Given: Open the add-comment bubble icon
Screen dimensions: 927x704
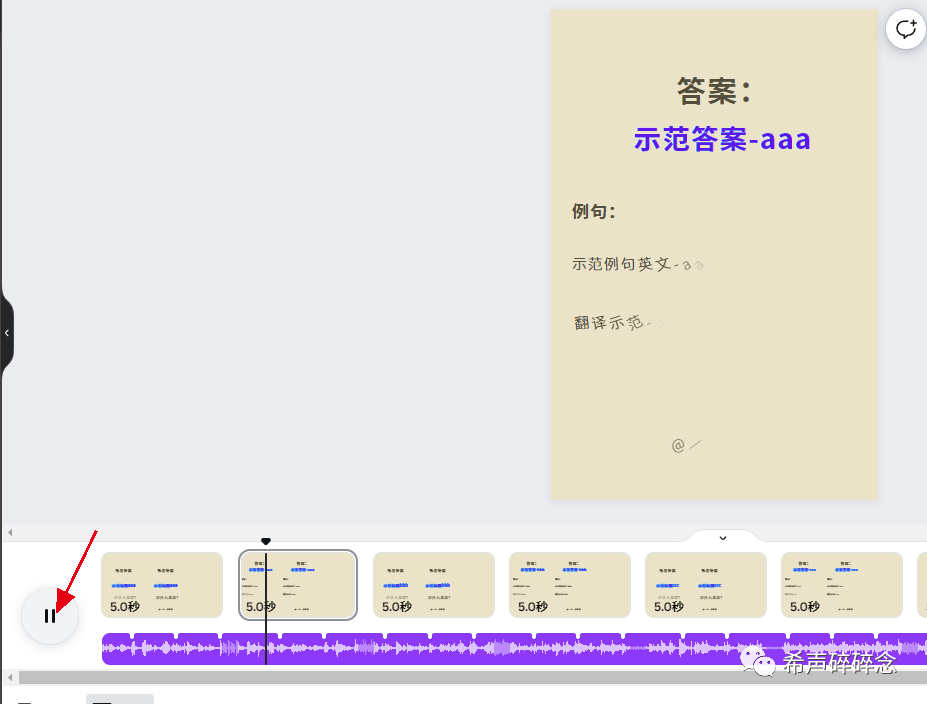Looking at the screenshot, I should pyautogui.click(x=905, y=29).
